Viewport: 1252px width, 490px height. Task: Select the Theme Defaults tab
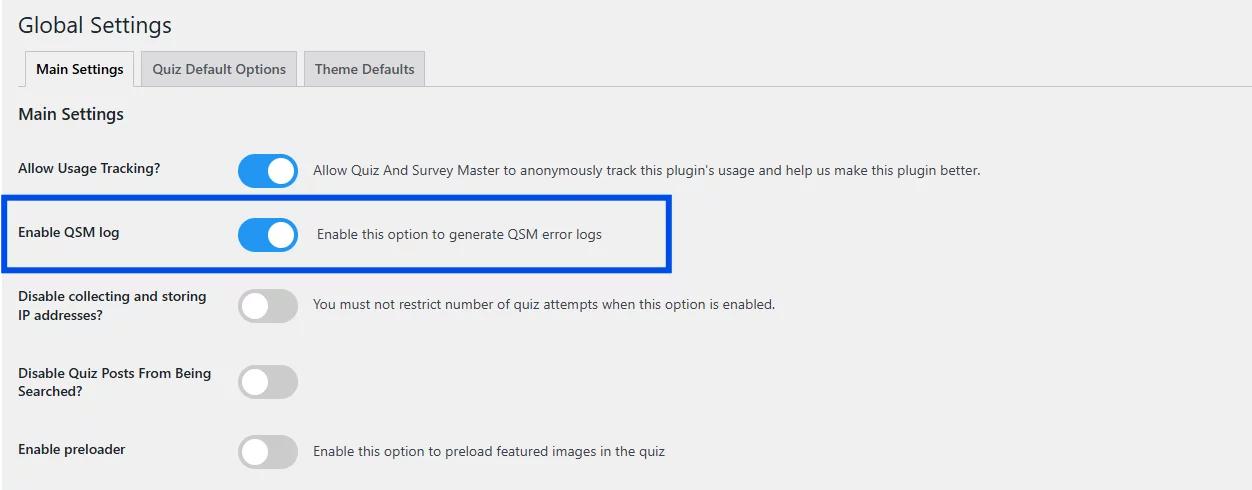click(x=364, y=69)
